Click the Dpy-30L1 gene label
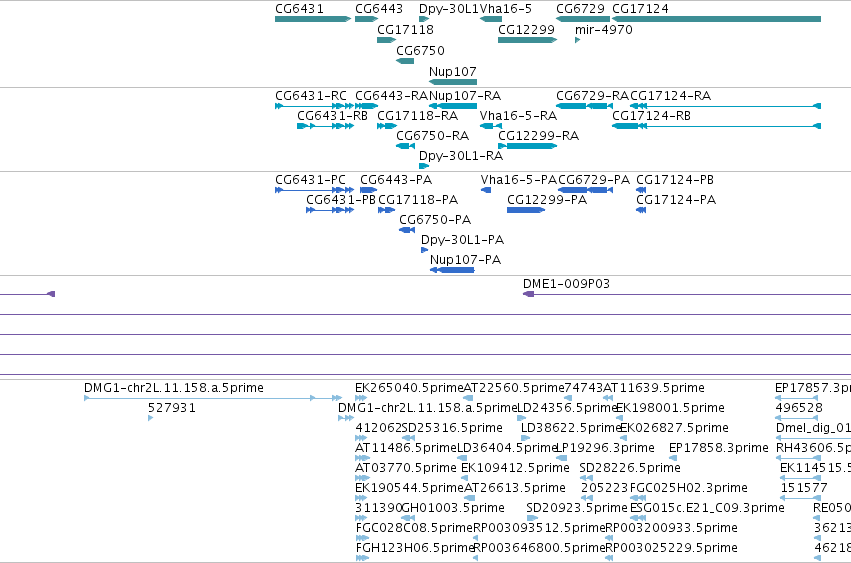Viewport: 851px width, 563px height. click(x=449, y=9)
